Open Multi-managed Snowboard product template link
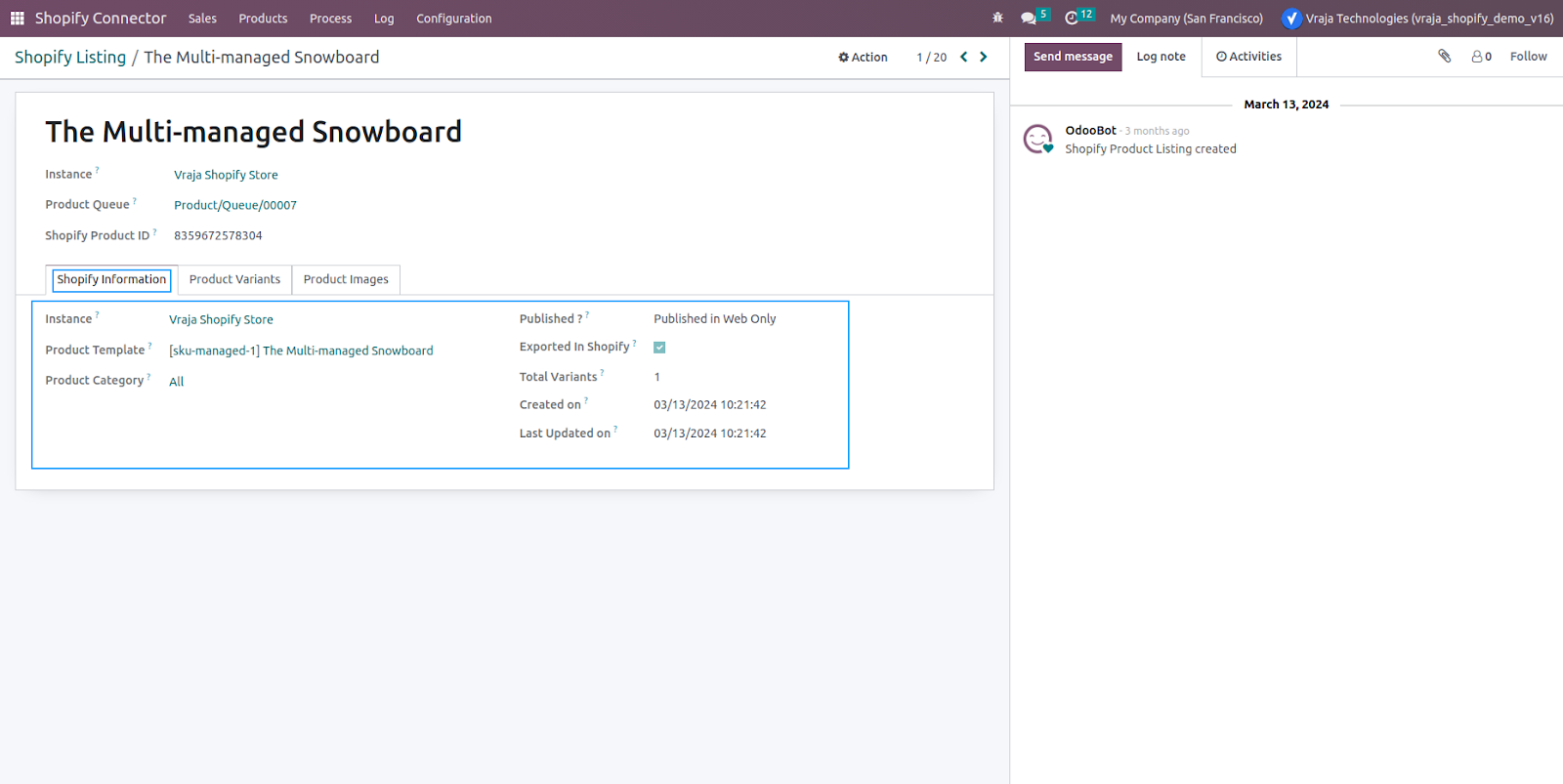 (x=301, y=351)
